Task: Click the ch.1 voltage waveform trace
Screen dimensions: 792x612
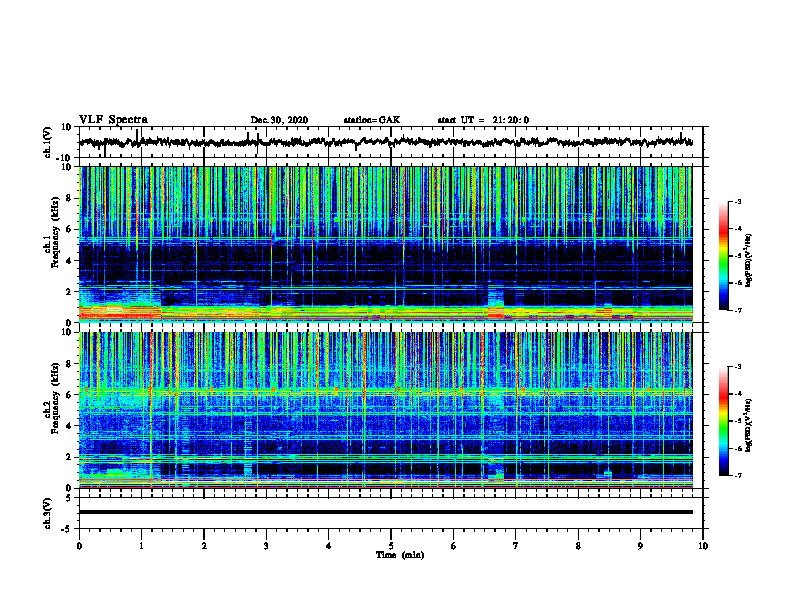Action: point(385,142)
